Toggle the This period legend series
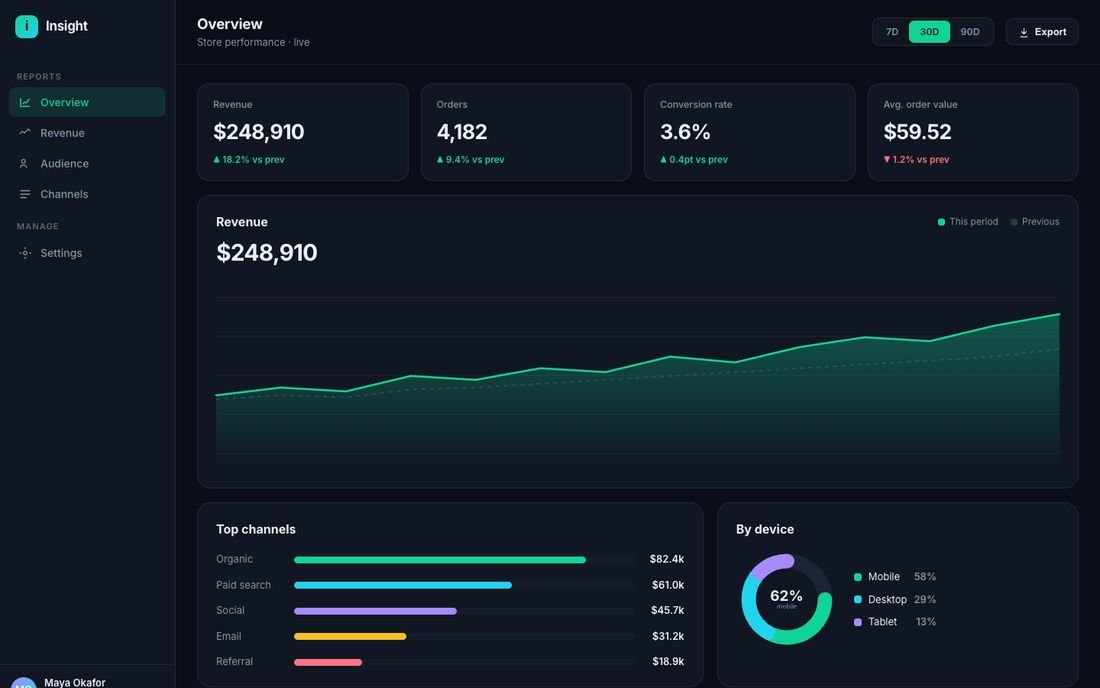Image resolution: width=1100 pixels, height=688 pixels. (x=967, y=222)
